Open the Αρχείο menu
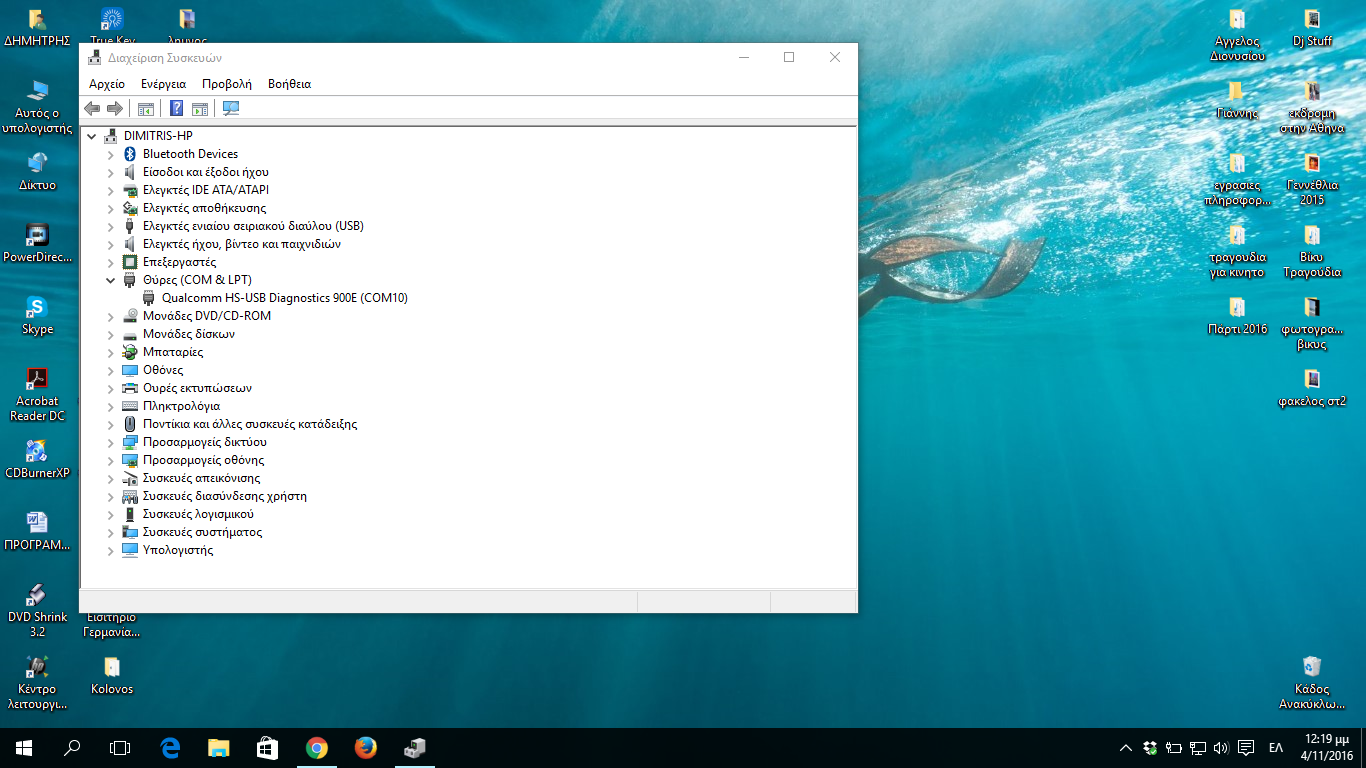This screenshot has width=1366, height=768. tap(107, 84)
